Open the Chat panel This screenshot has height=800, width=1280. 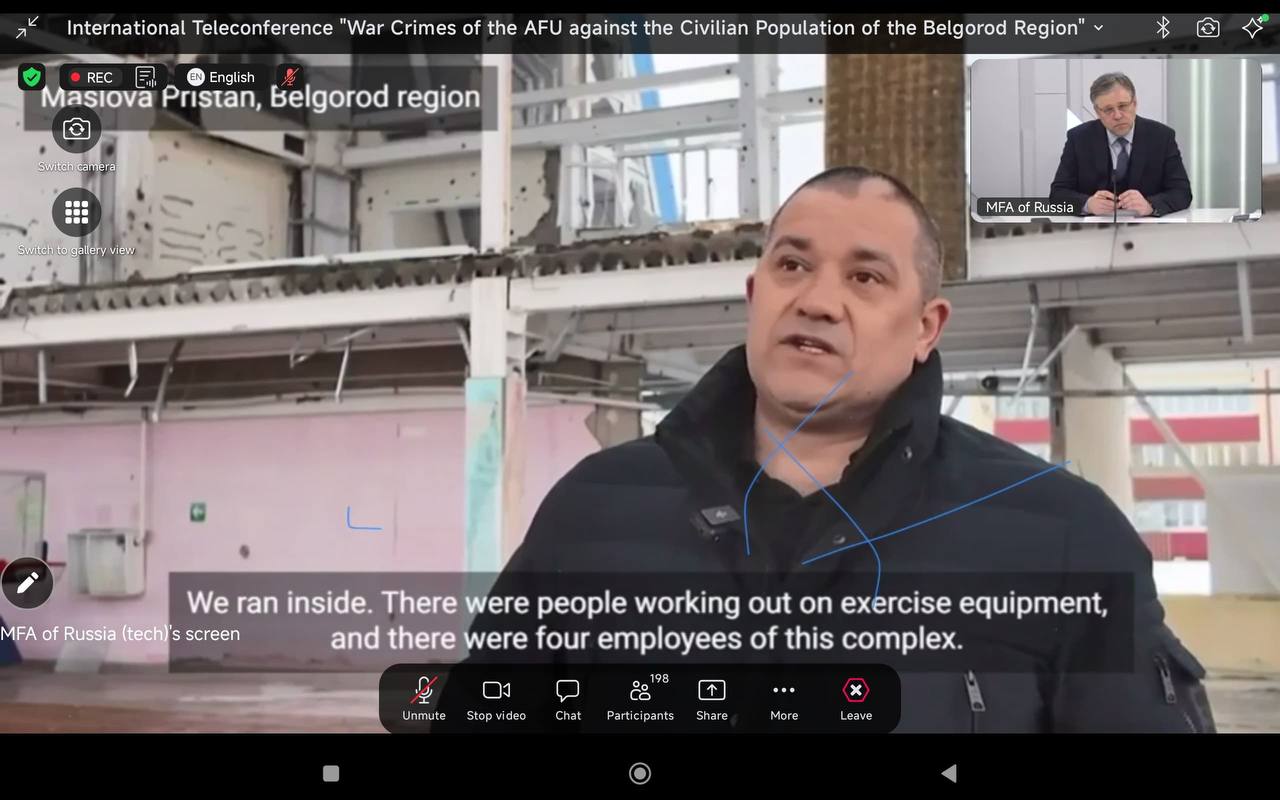568,699
